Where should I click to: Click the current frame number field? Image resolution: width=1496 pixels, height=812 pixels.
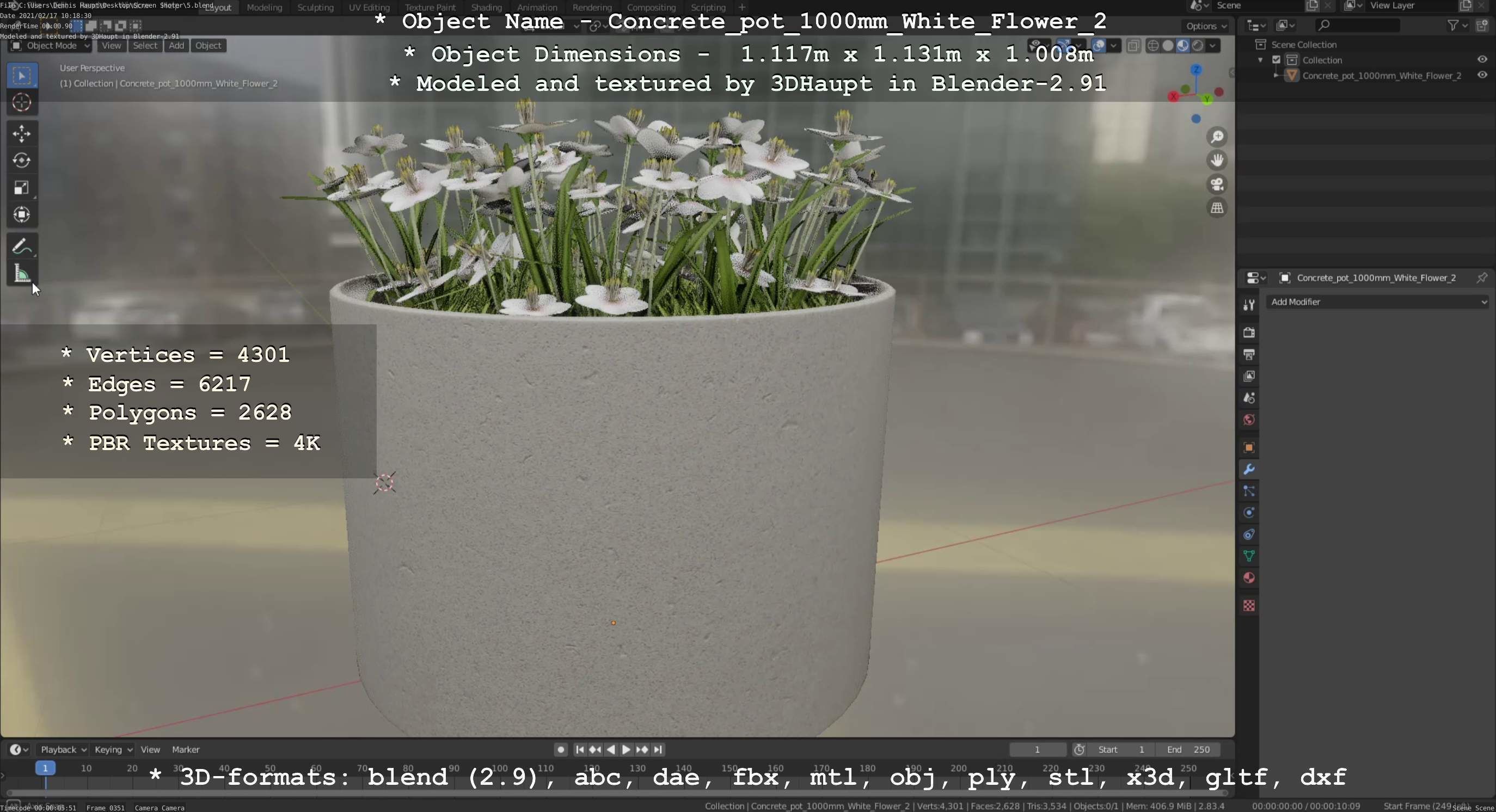click(x=1037, y=749)
